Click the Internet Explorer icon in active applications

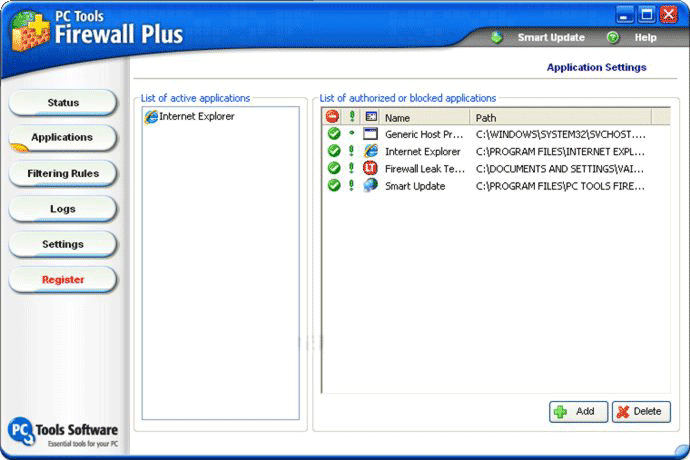[x=151, y=117]
